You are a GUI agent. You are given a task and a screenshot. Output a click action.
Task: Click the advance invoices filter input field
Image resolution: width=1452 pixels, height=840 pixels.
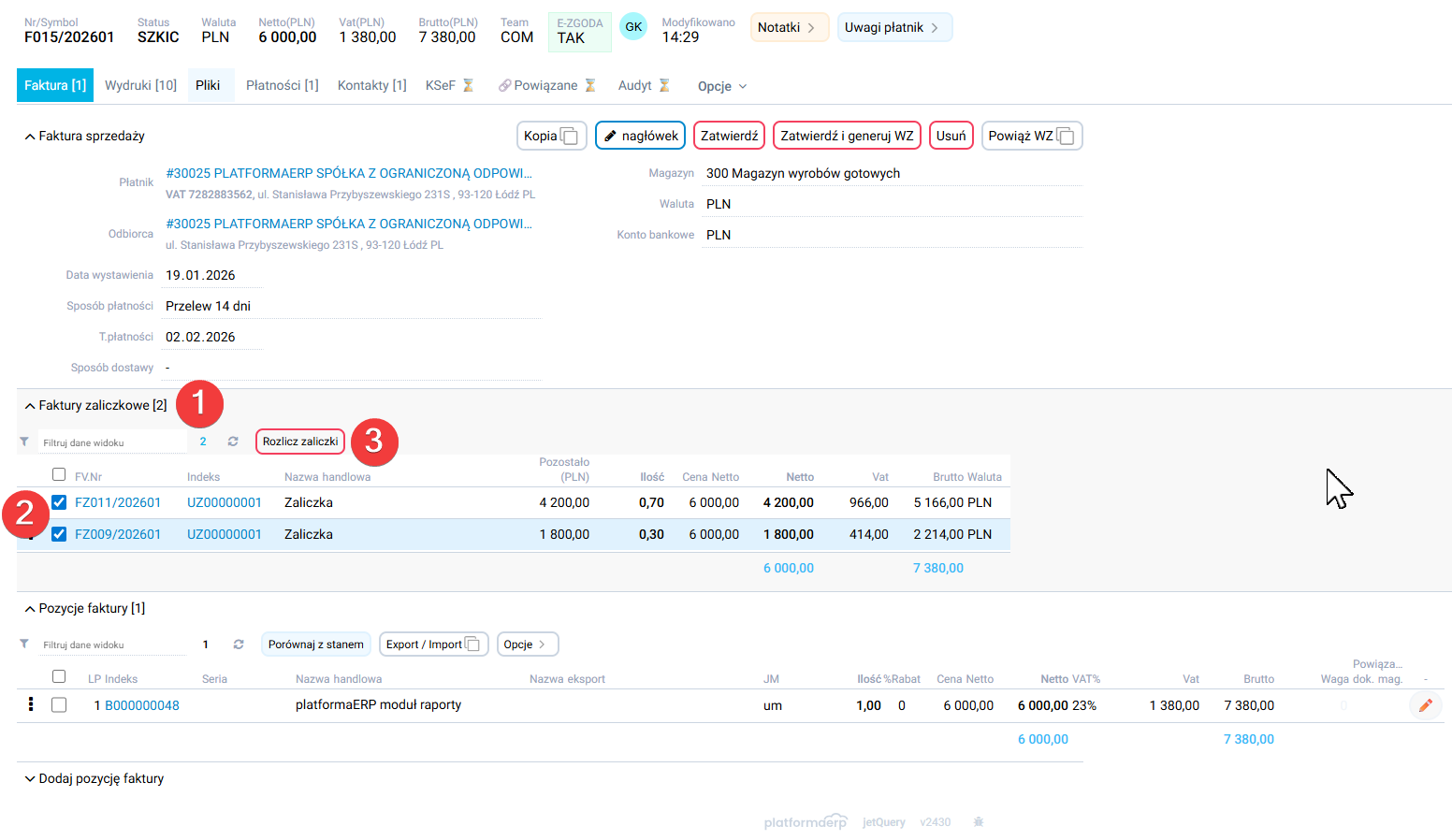tap(110, 442)
